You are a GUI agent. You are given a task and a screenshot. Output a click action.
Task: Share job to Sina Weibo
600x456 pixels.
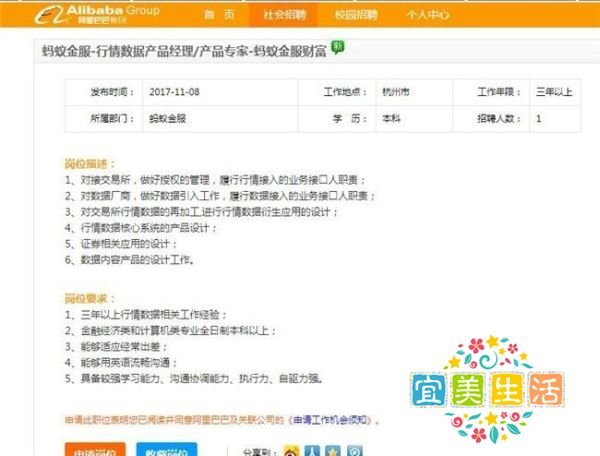click(x=292, y=452)
